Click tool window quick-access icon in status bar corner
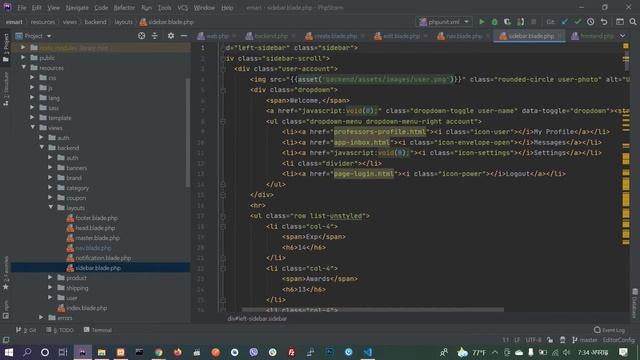 6,340
